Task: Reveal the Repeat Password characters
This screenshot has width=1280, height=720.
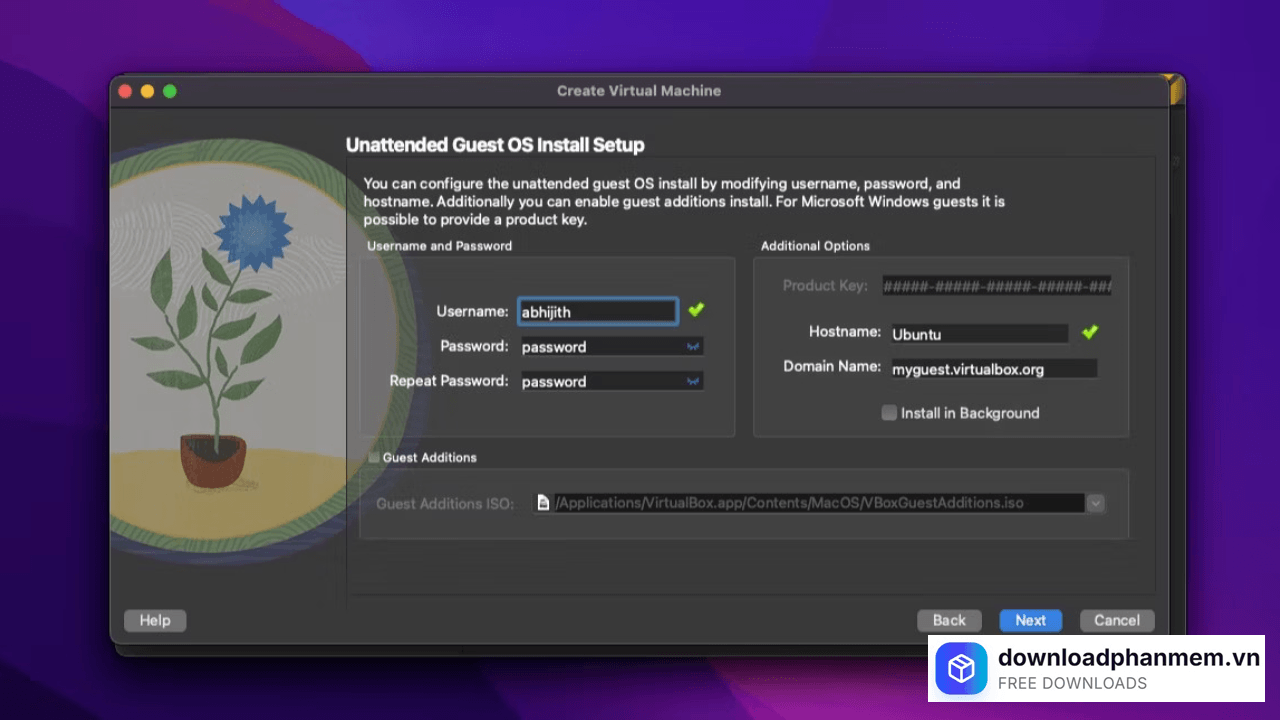Action: pyautogui.click(x=694, y=380)
